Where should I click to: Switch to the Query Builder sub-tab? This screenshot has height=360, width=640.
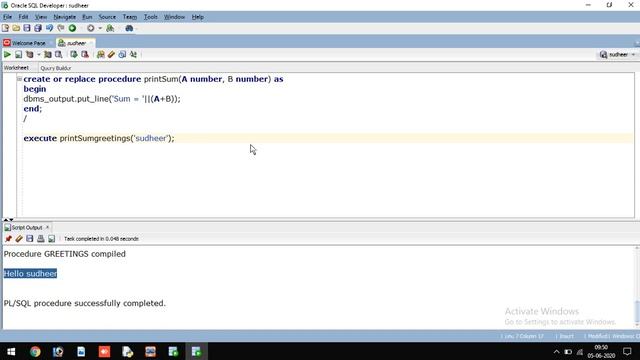56,68
